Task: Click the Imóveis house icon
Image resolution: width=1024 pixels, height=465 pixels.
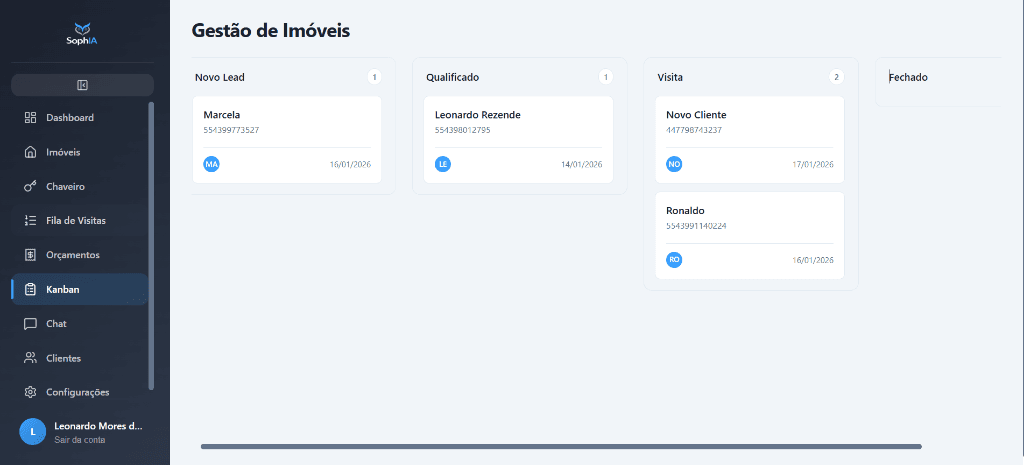Action: (30, 152)
